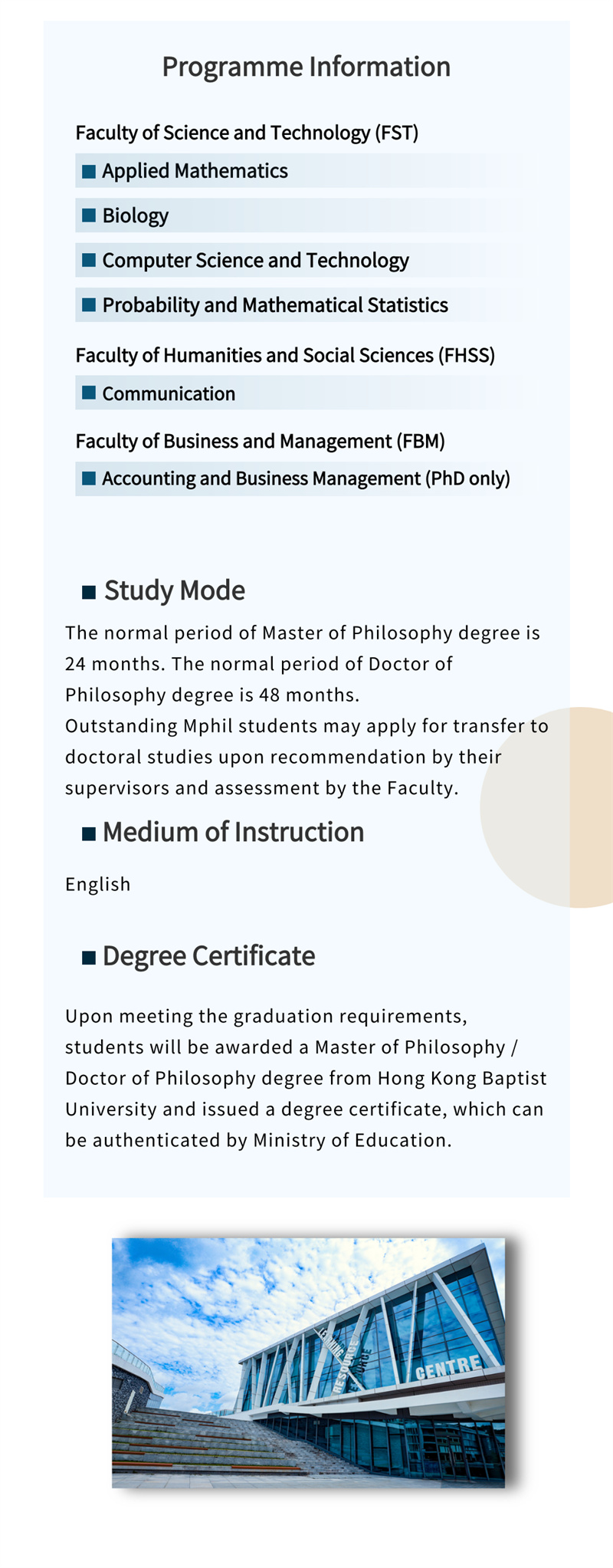
Task: Click the bullet beside Probability and Mathematical Statistics
Action: click(89, 304)
